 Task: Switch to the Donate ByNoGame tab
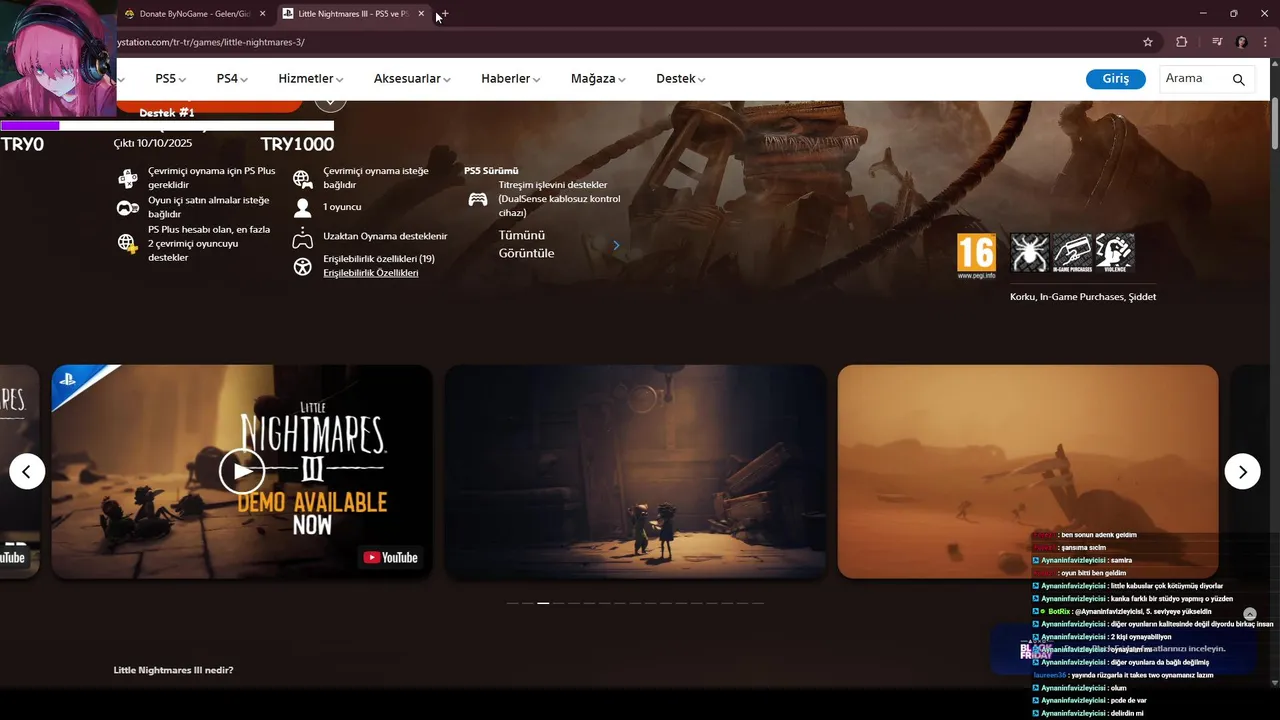point(194,14)
